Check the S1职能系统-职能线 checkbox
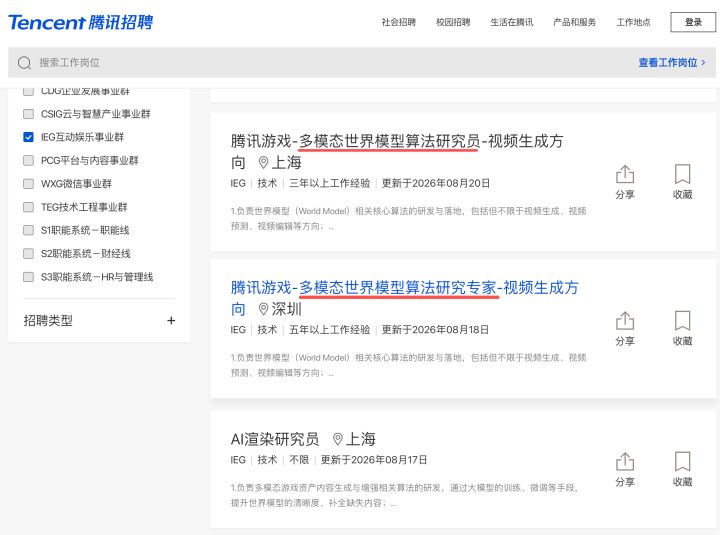Image resolution: width=720 pixels, height=535 pixels. [x=28, y=230]
